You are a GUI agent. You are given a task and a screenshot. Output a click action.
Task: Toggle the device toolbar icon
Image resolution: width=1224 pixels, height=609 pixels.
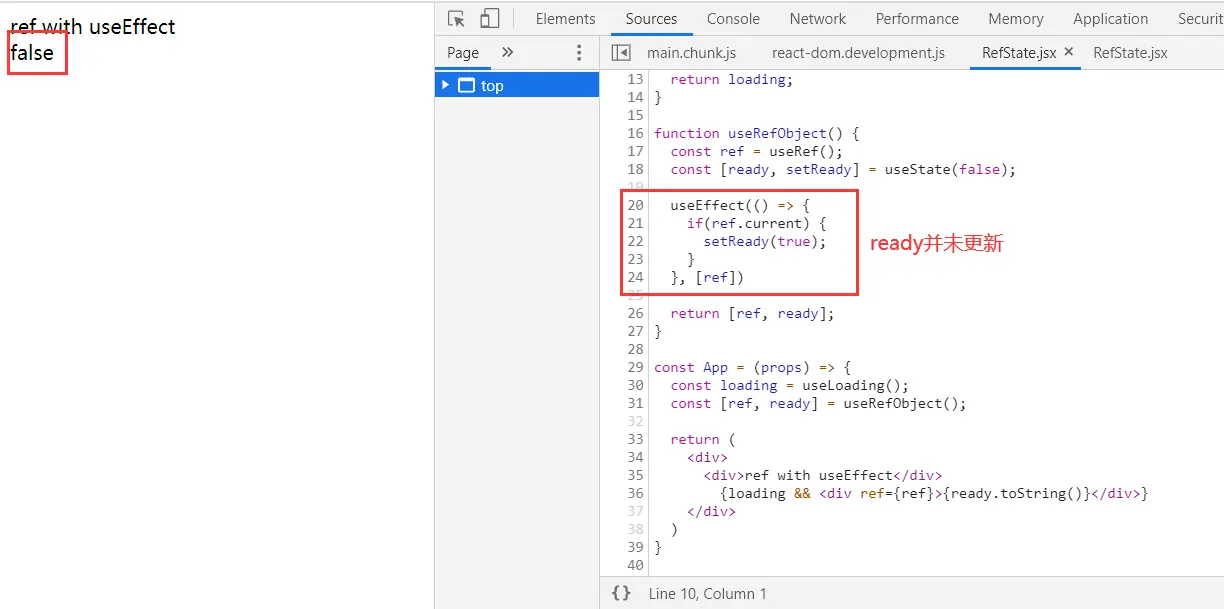(x=489, y=18)
